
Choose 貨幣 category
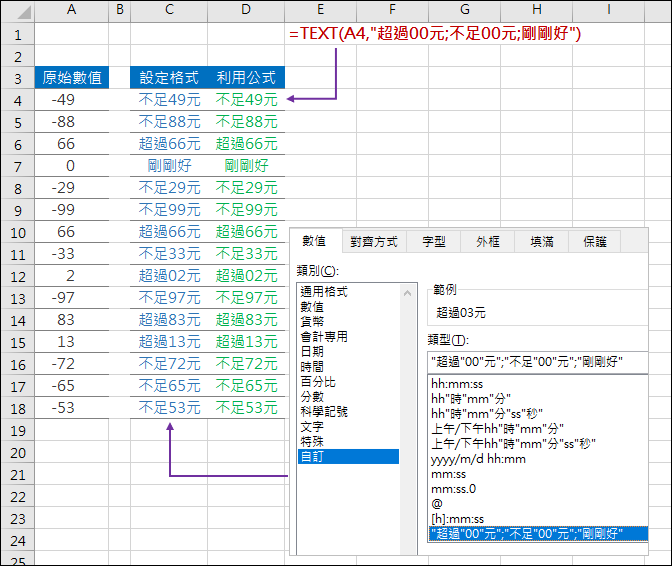[x=348, y=322]
